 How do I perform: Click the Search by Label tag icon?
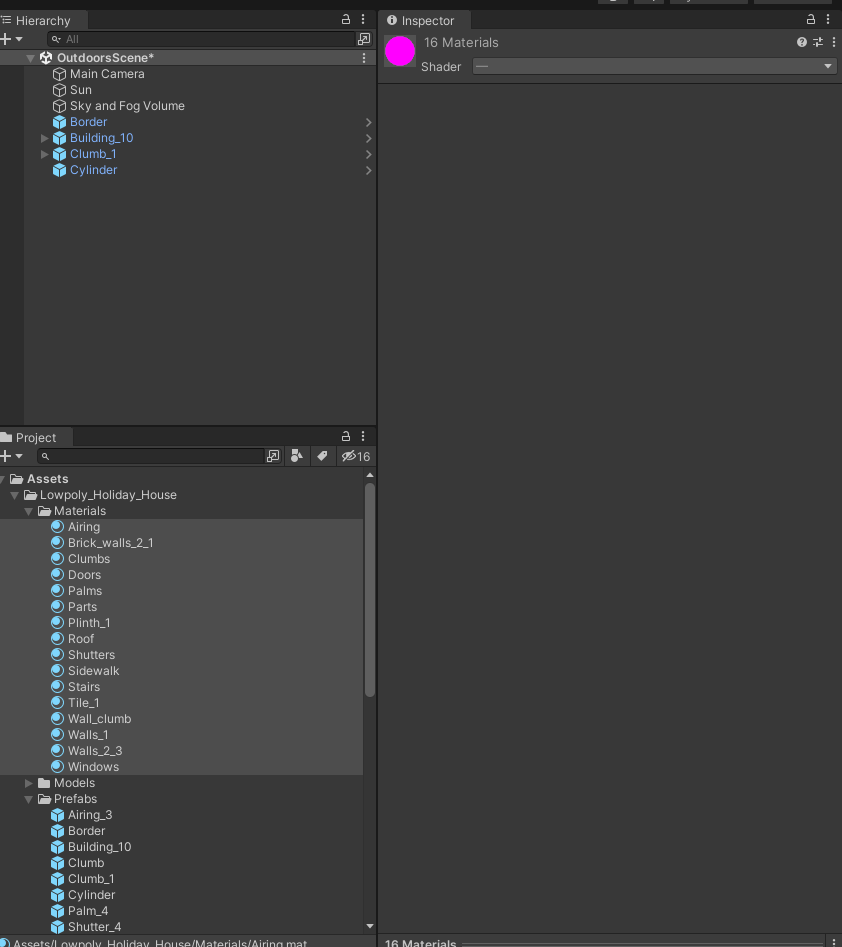pyautogui.click(x=322, y=456)
